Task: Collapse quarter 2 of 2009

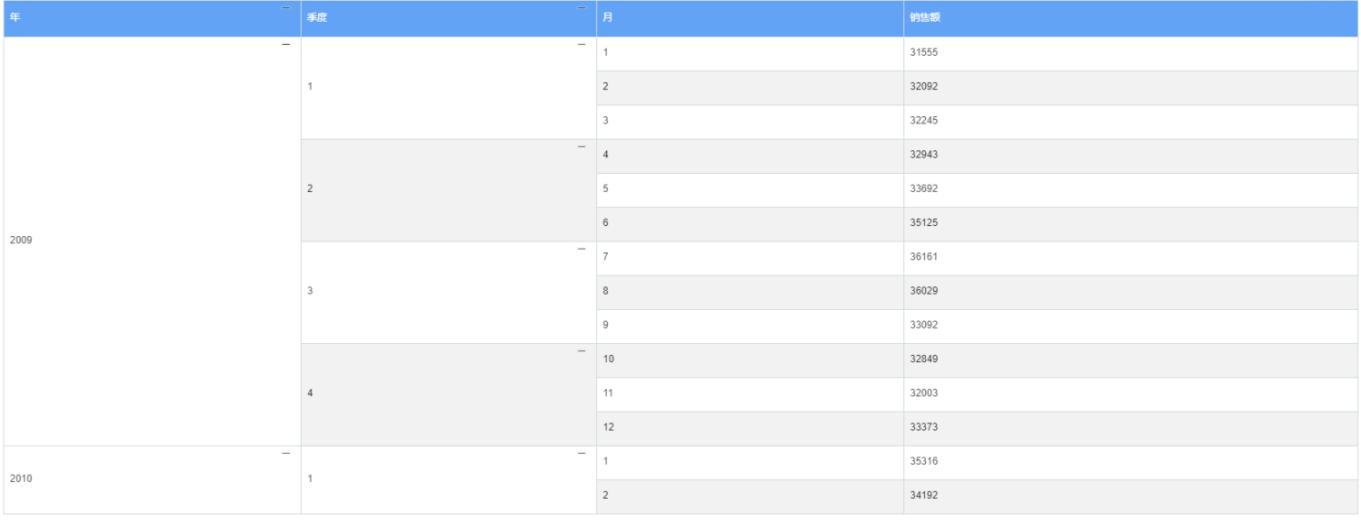Action: tap(581, 147)
